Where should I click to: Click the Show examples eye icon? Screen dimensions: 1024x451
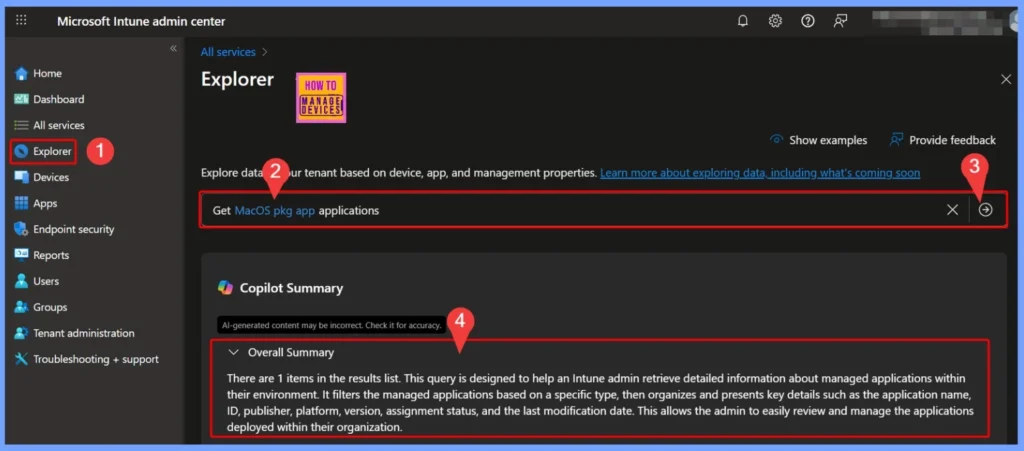click(x=776, y=140)
